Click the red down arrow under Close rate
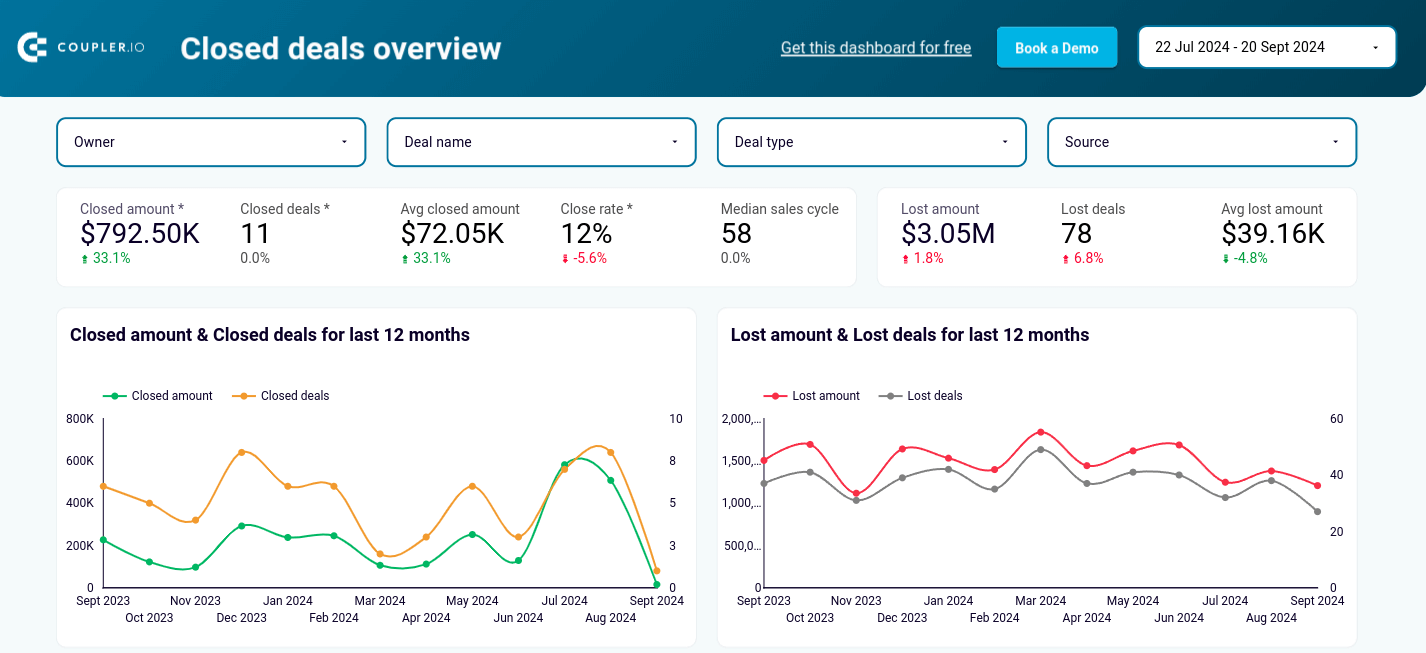Screen dimensions: 1426x653 [x=565, y=258]
